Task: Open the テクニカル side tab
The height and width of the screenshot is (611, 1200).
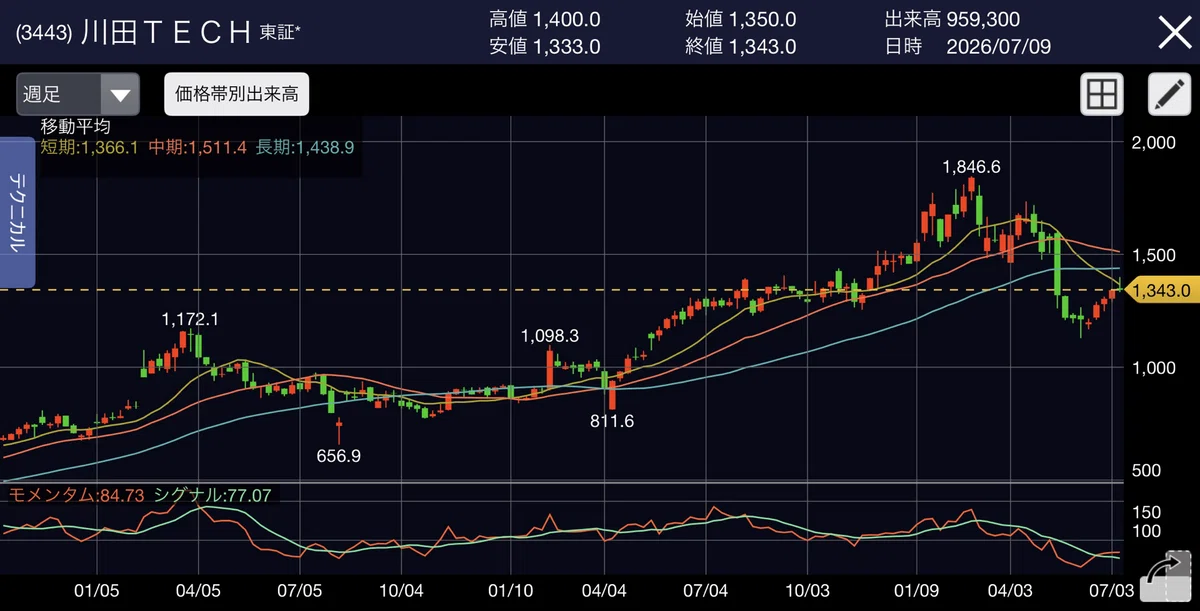Action: tap(17, 213)
